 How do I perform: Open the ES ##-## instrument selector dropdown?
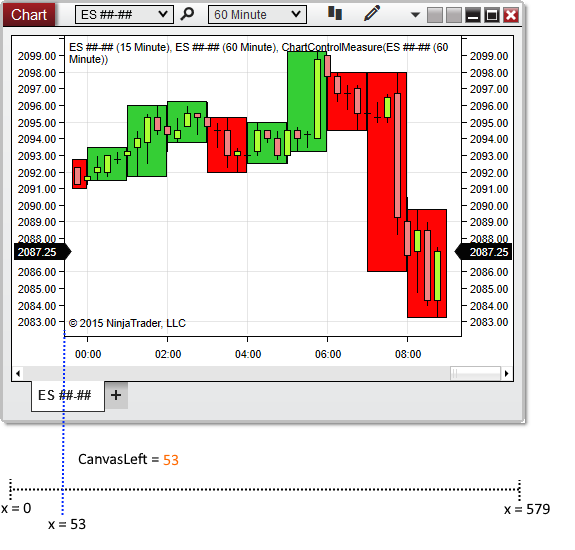124,15
